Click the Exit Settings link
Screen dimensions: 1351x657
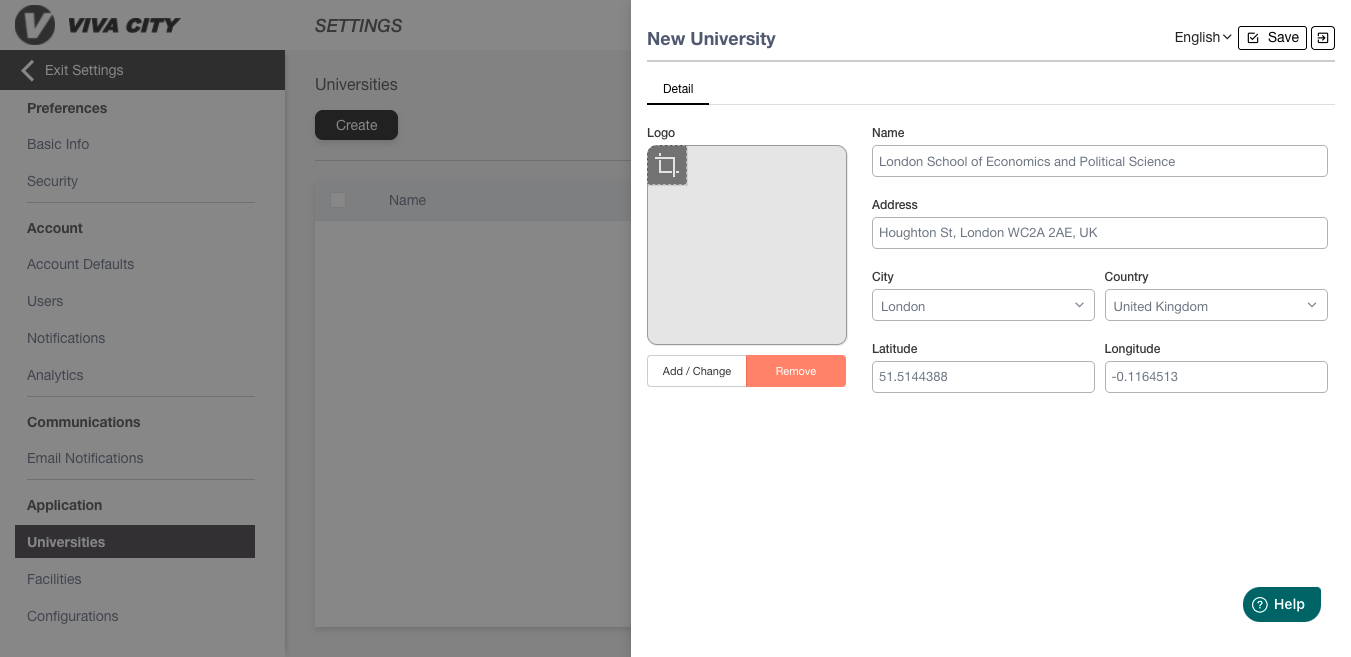point(84,70)
